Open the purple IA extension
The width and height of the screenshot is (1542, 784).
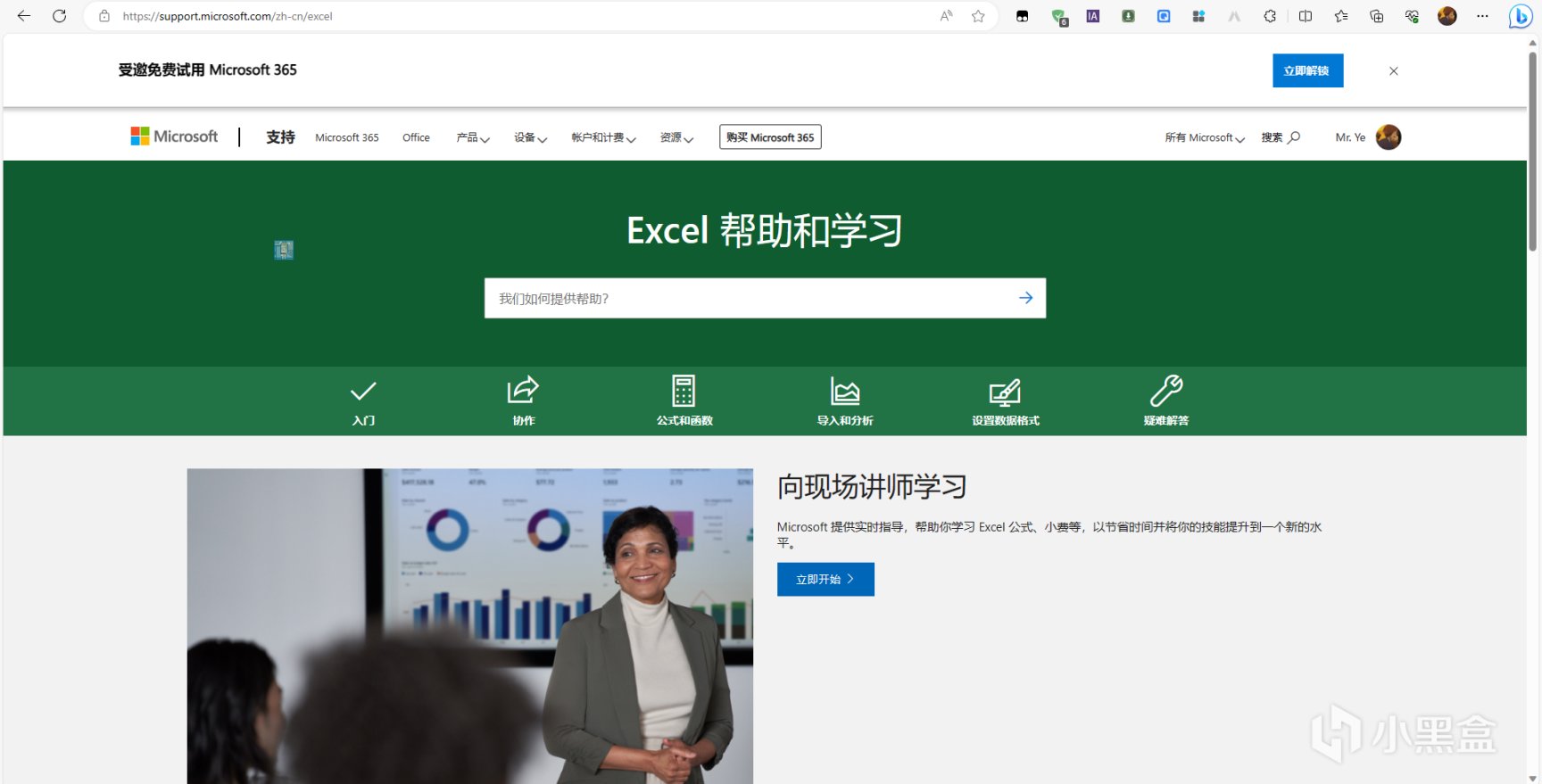[x=1093, y=16]
